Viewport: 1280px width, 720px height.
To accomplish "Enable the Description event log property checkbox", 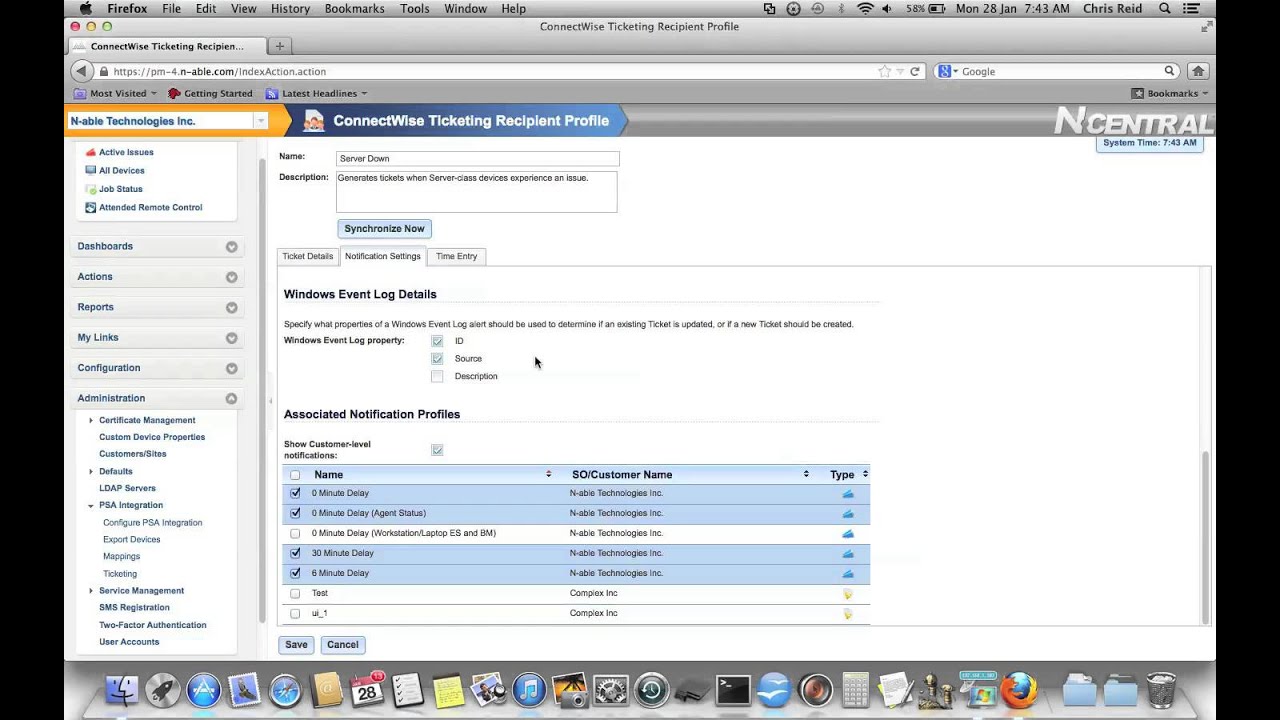I will [x=437, y=377].
